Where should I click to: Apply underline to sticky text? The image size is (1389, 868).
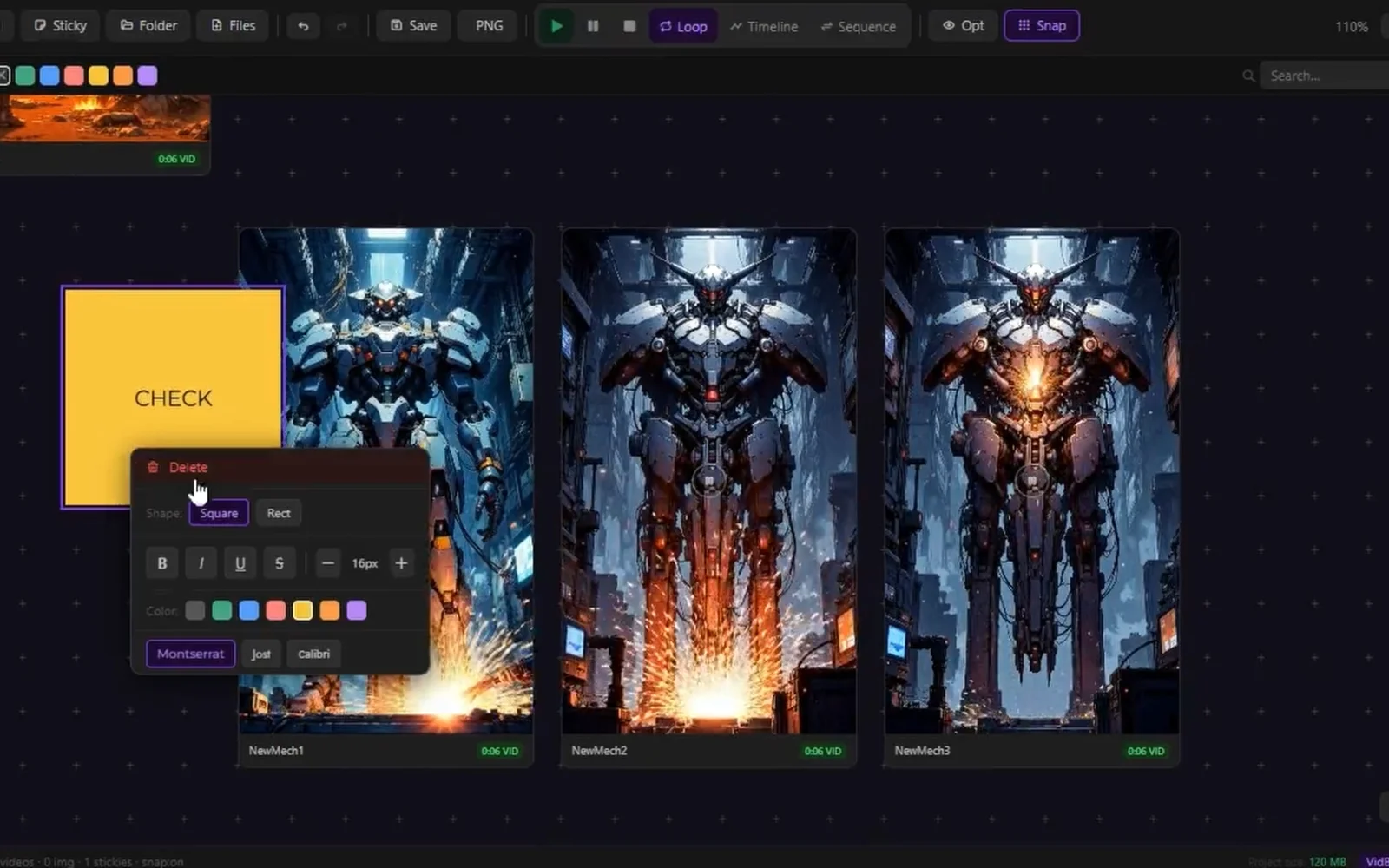(240, 563)
